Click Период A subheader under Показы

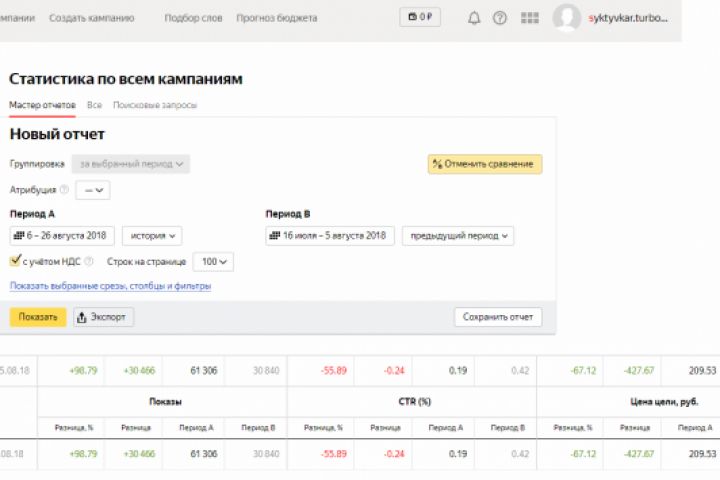(196, 428)
